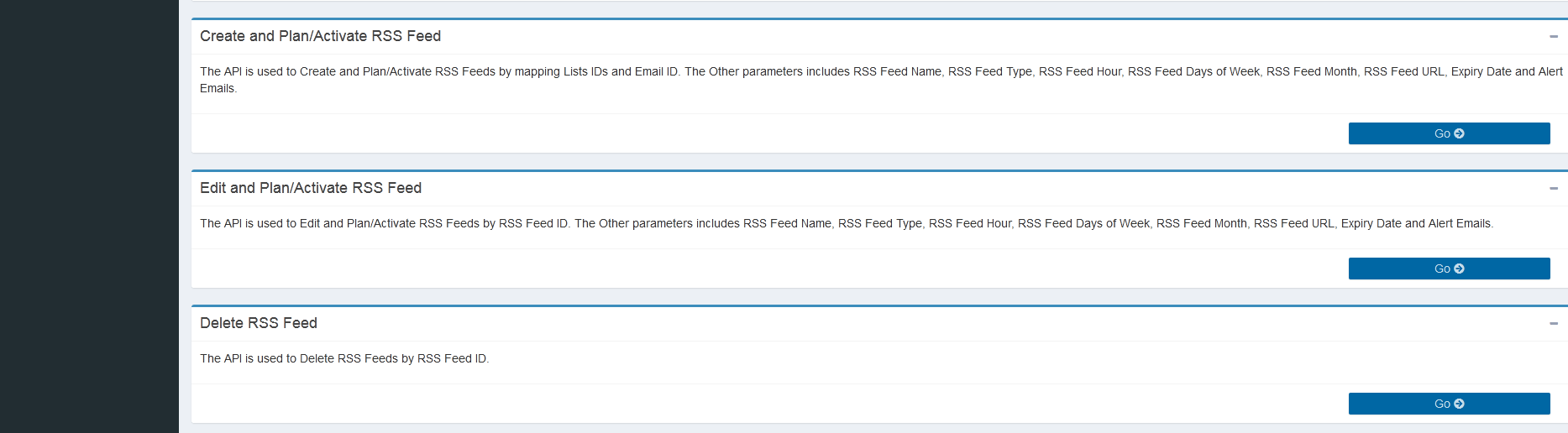Click the arrow icon in Create panel's Go button
Image resolution: width=1568 pixels, height=433 pixels.
[x=1459, y=133]
